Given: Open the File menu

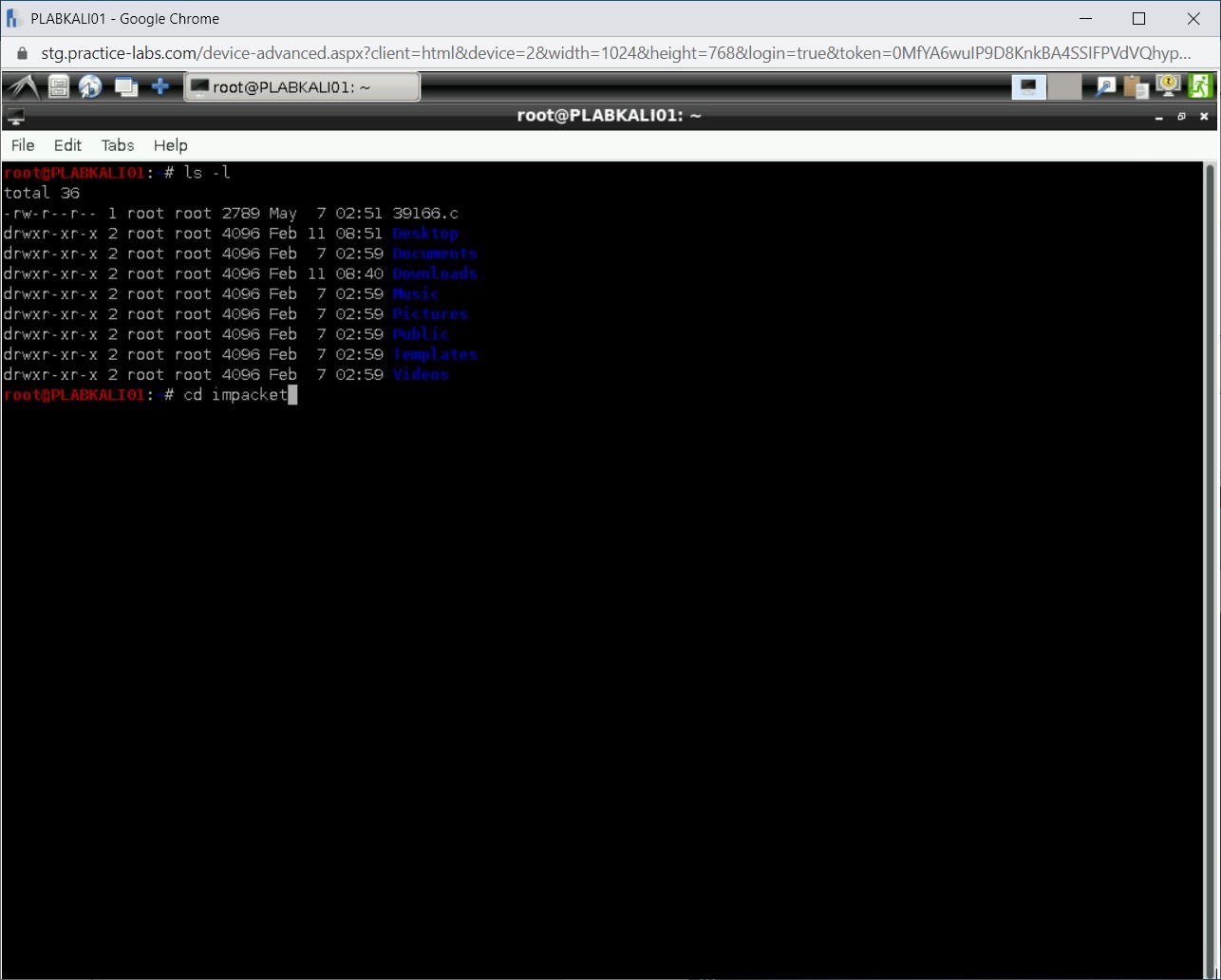Looking at the screenshot, I should [23, 145].
